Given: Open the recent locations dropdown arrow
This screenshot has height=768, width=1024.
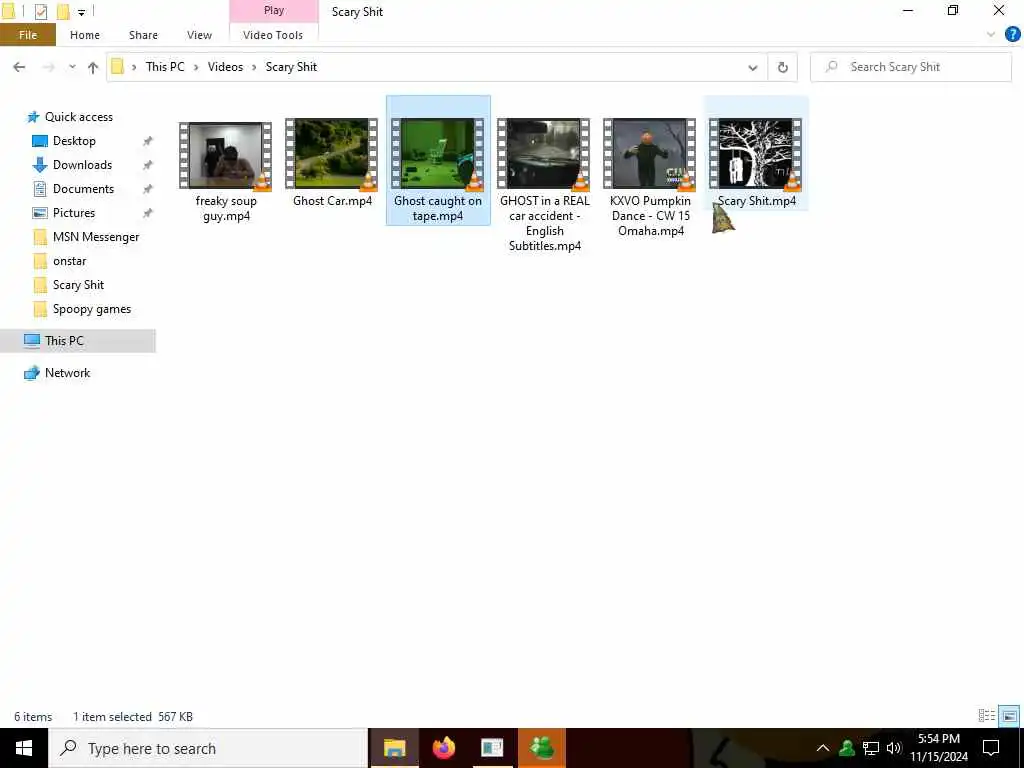Looking at the screenshot, I should (72, 67).
